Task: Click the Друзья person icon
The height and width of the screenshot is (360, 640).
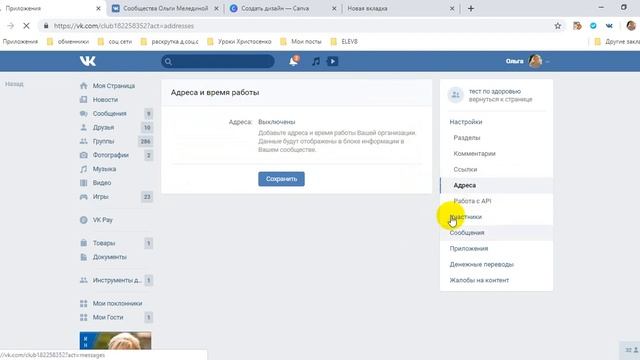Action: (84, 127)
